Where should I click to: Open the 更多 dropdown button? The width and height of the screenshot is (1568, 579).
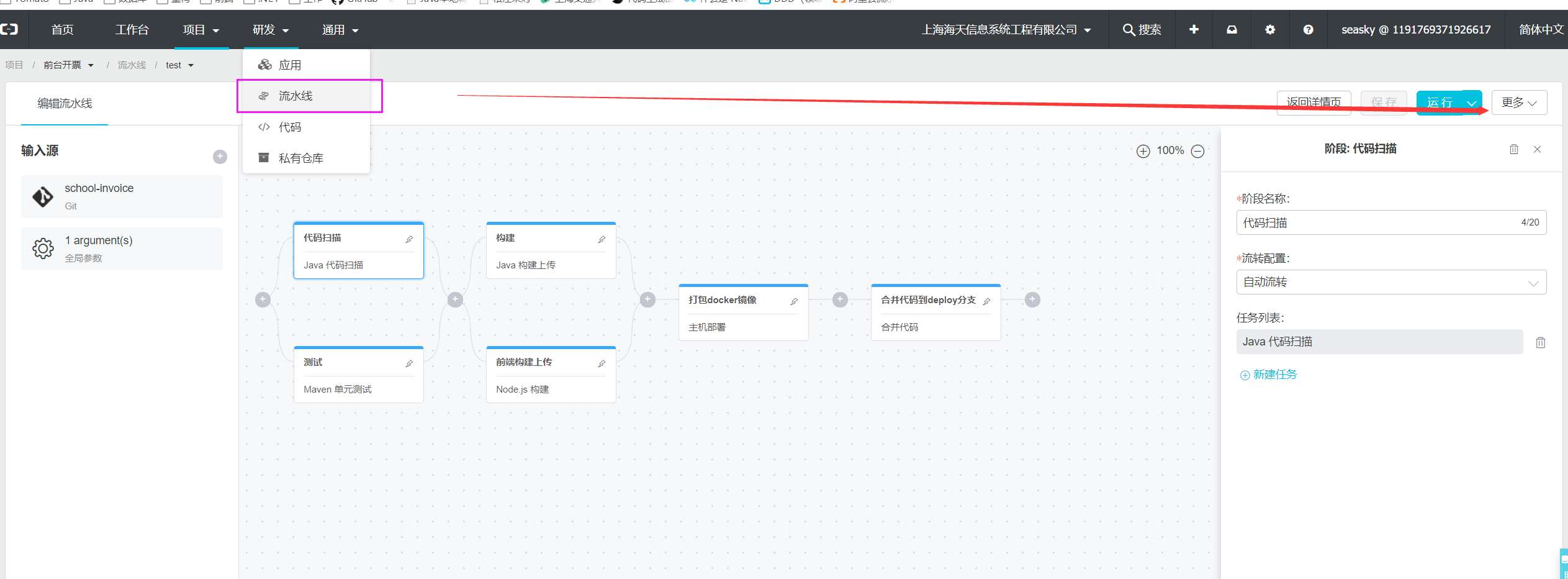[x=1519, y=103]
